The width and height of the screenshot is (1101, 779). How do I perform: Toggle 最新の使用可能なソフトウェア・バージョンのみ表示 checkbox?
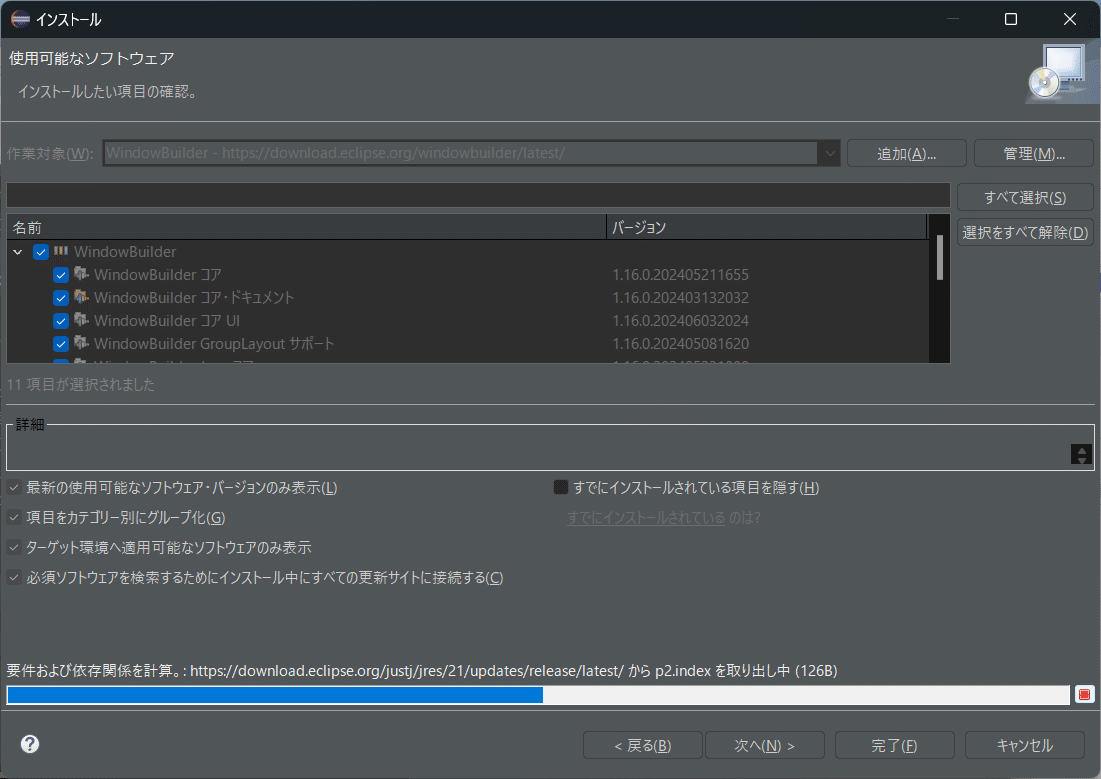[x=14, y=487]
